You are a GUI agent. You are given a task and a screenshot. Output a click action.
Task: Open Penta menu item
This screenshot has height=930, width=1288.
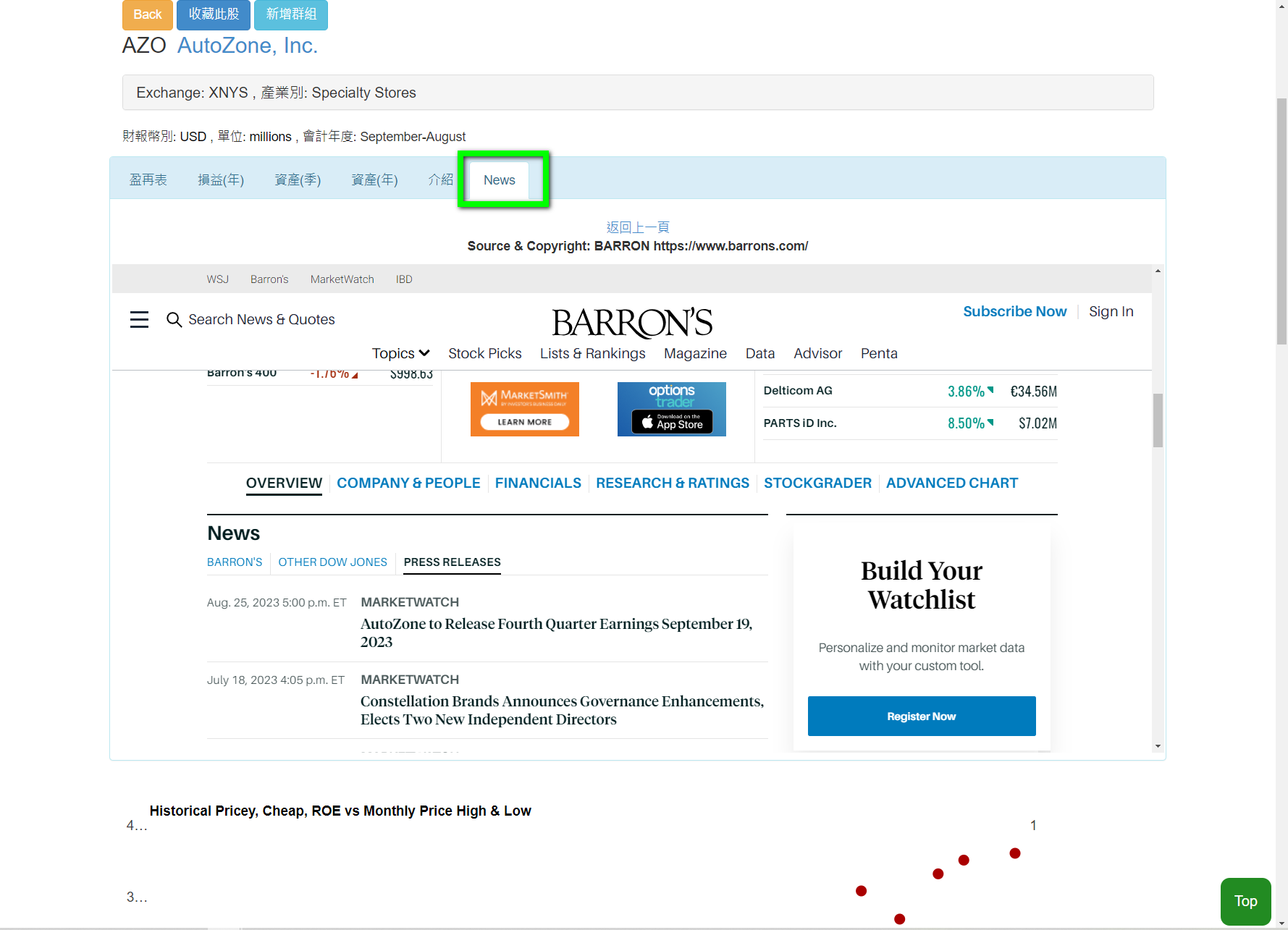coord(879,353)
